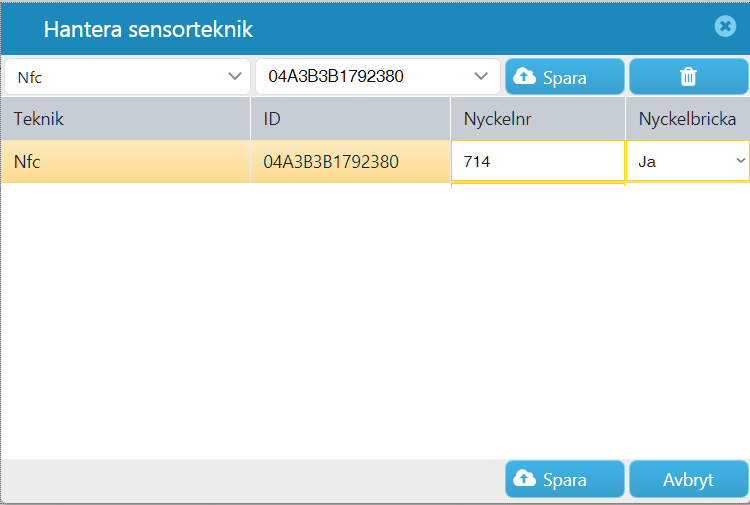This screenshot has height=505, width=750.
Task: Click the bottom Spara button
Action: (564, 479)
